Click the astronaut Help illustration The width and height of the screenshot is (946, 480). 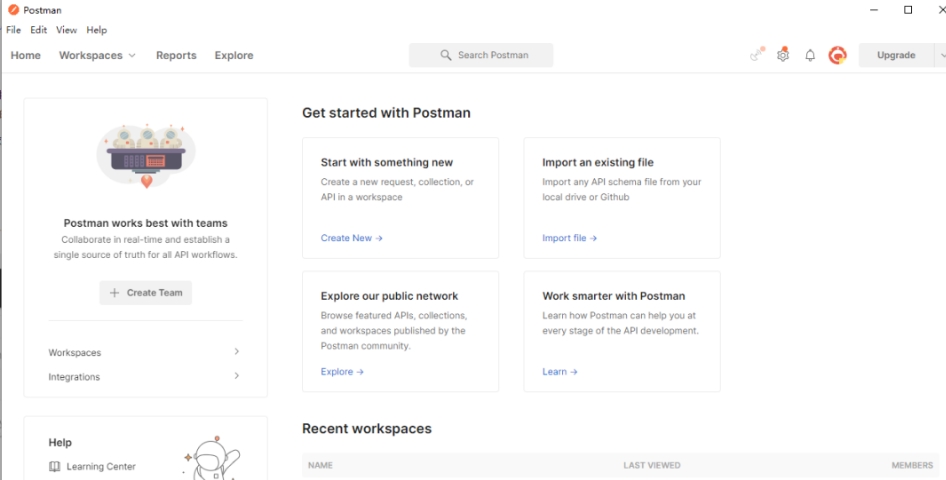click(212, 458)
